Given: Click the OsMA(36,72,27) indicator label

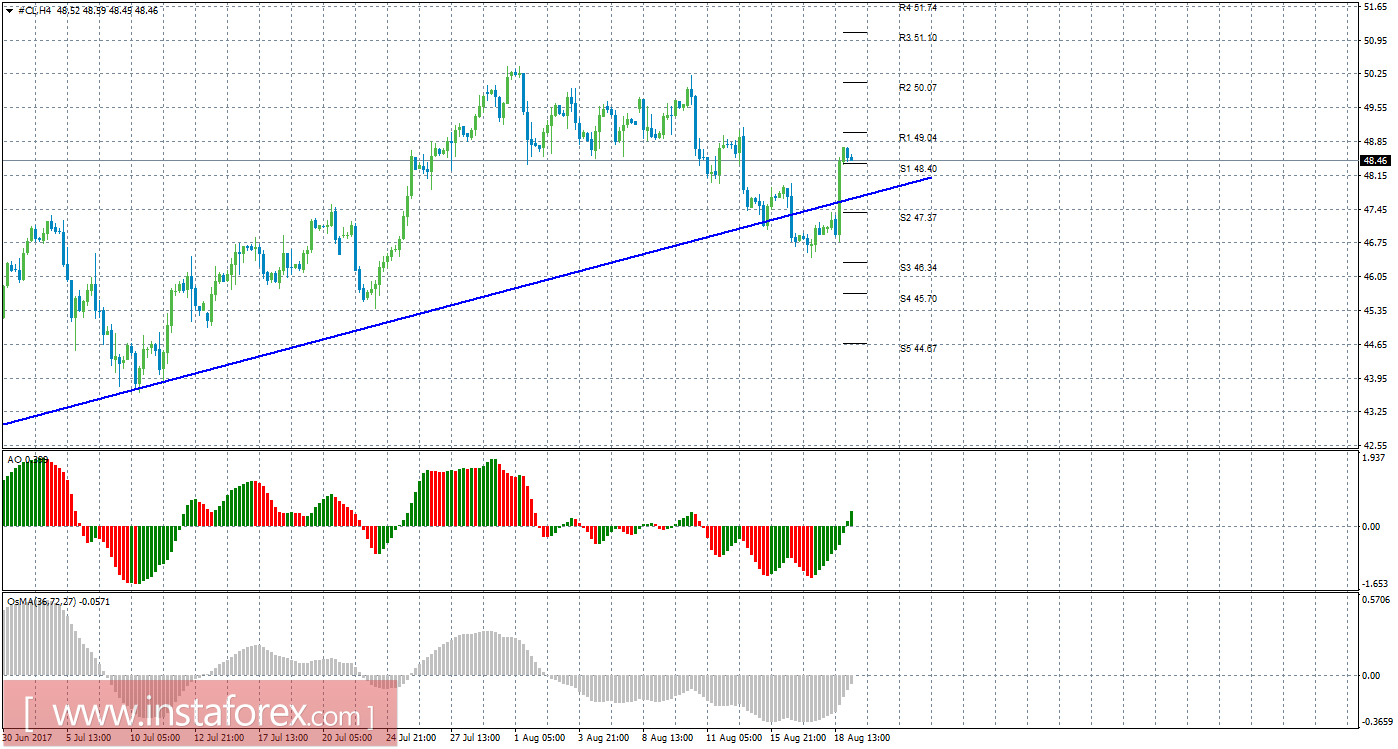Looking at the screenshot, I should click(x=58, y=602).
